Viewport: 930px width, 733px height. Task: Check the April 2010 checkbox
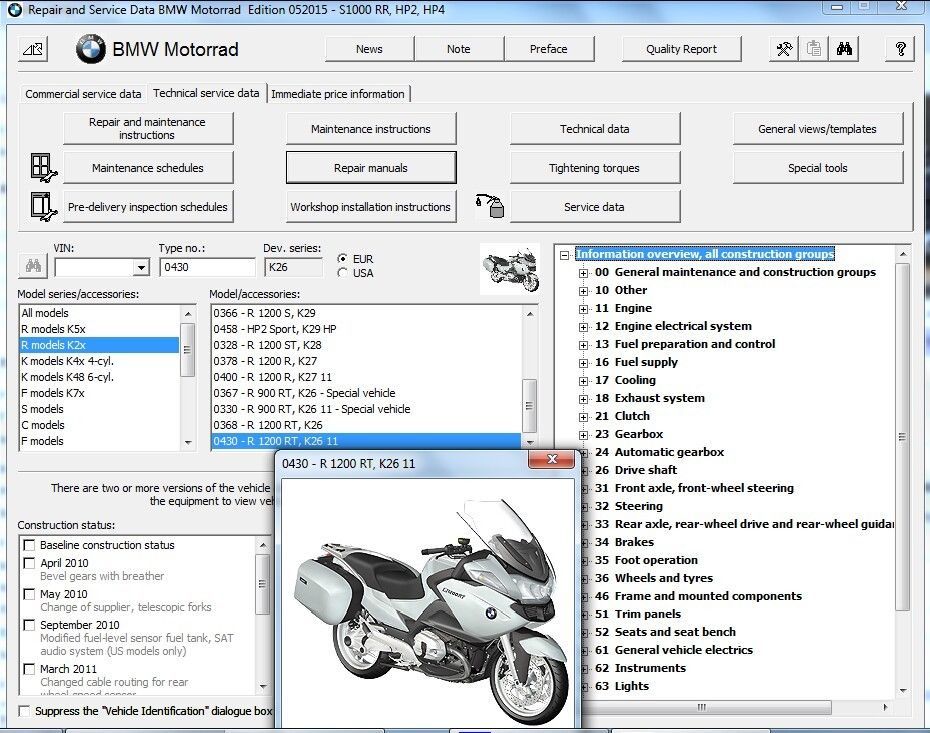pyautogui.click(x=29, y=563)
